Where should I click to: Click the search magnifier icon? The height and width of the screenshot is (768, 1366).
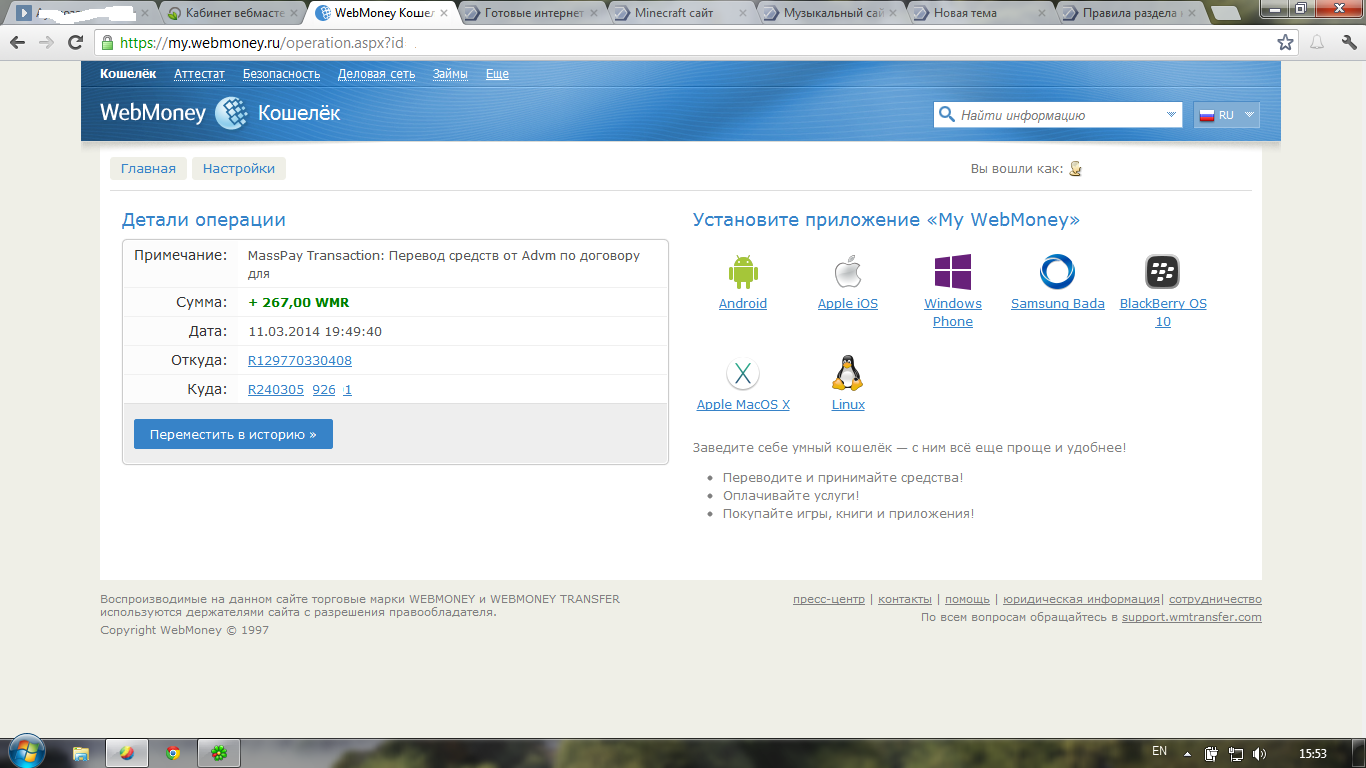pos(946,115)
